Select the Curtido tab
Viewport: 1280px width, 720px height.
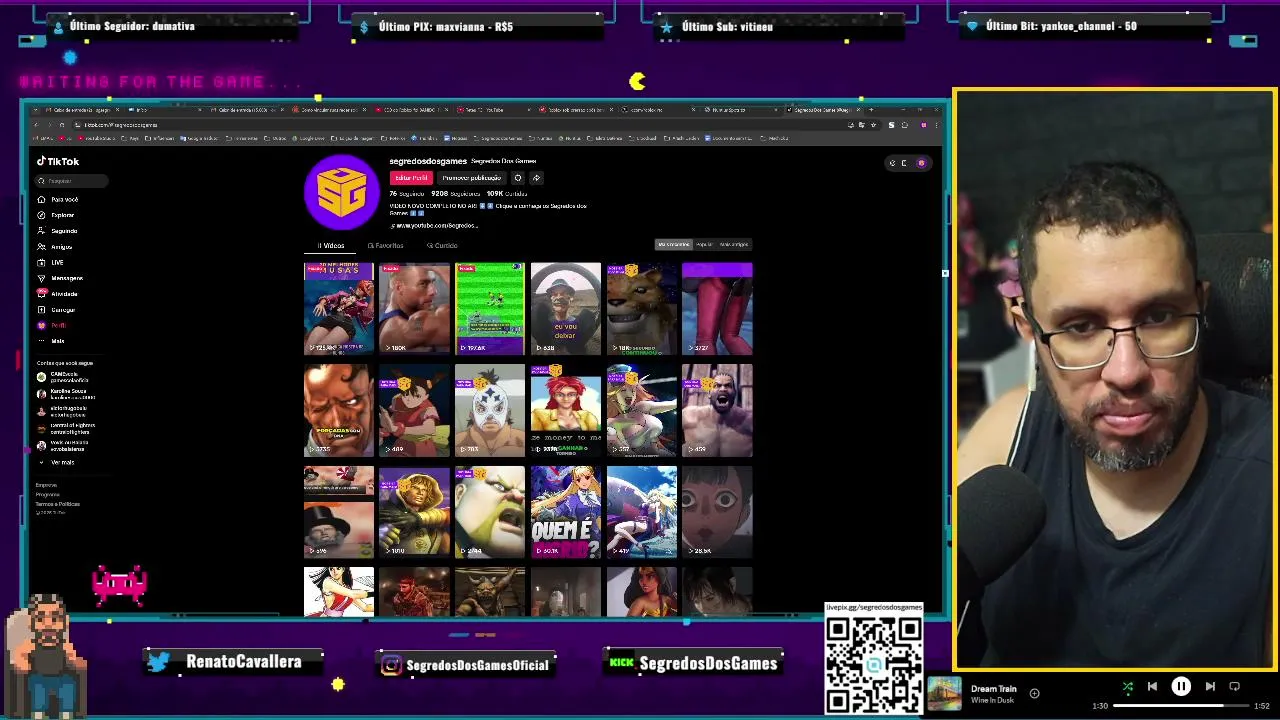(442, 245)
